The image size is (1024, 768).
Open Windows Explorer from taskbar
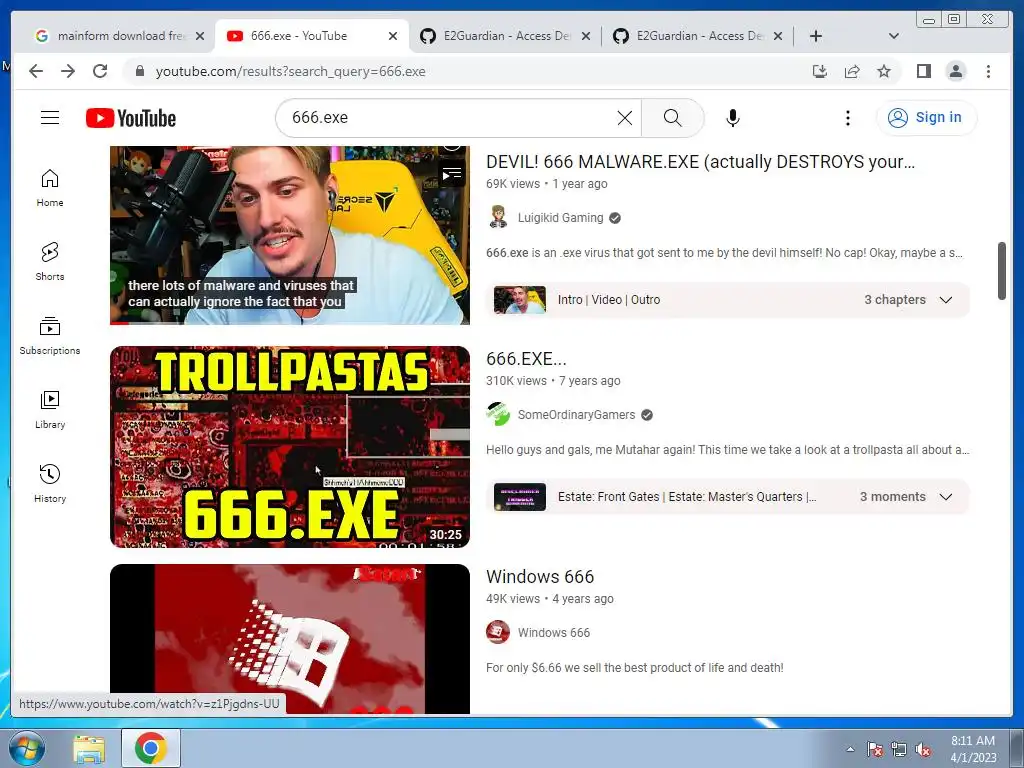[x=89, y=748]
